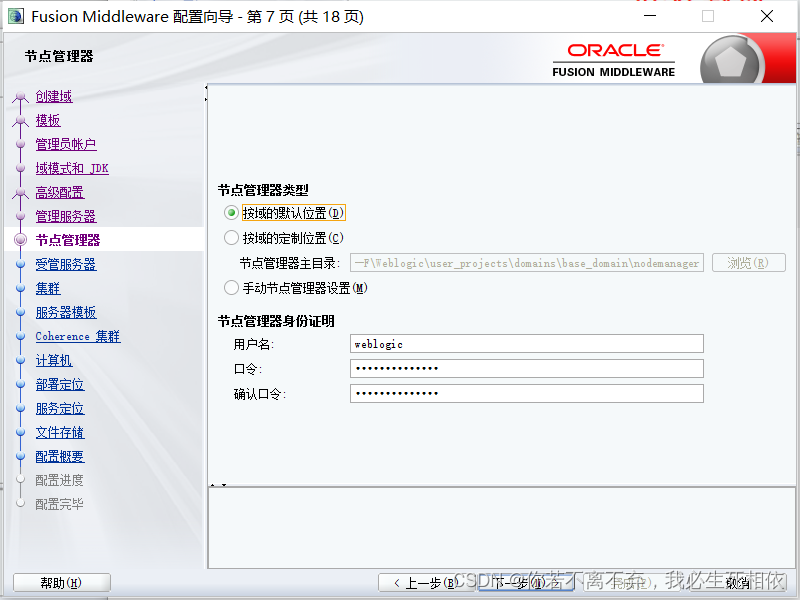This screenshot has height=600, width=800.
Task: Click the 帮助 help button
Action: 62,582
